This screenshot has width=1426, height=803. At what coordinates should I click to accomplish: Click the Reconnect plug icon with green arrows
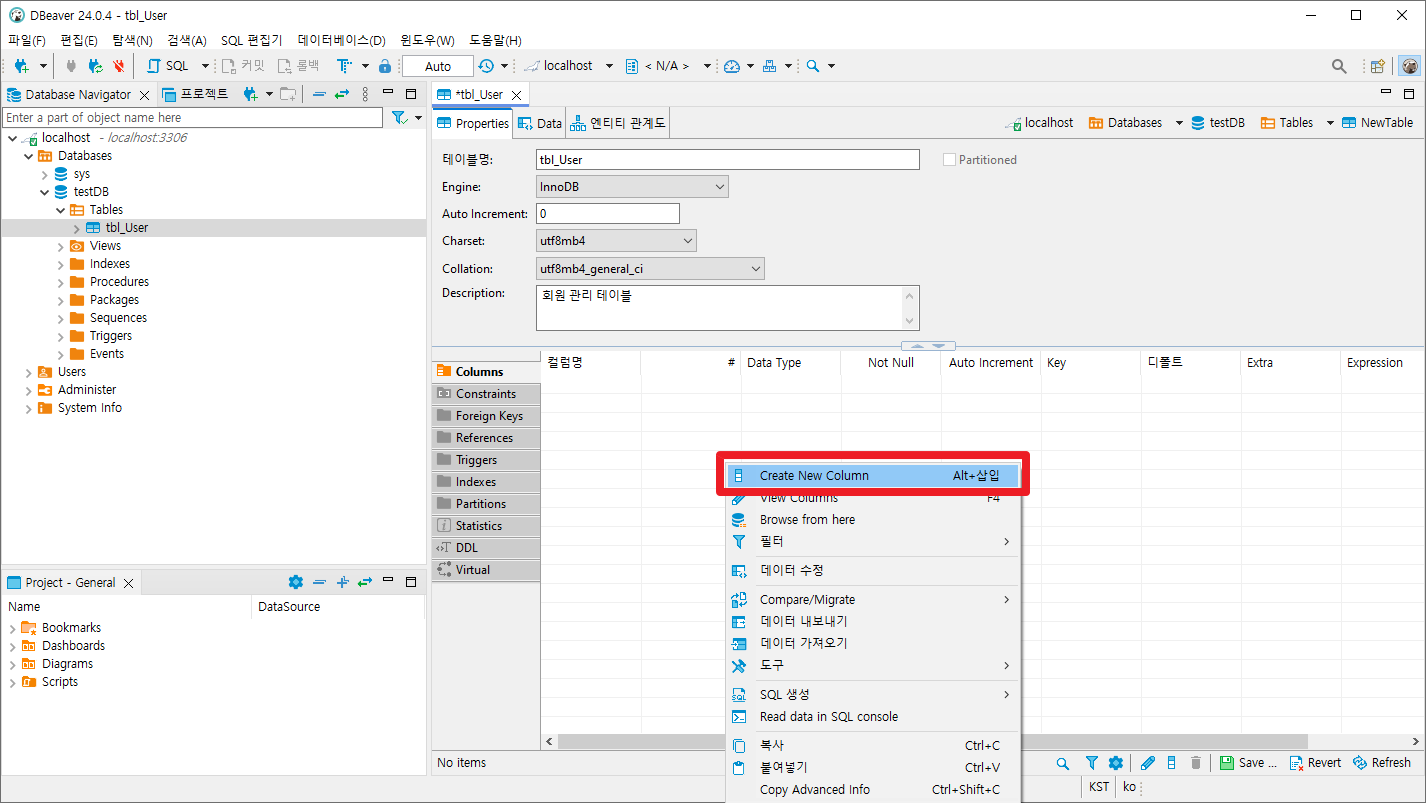(95, 66)
